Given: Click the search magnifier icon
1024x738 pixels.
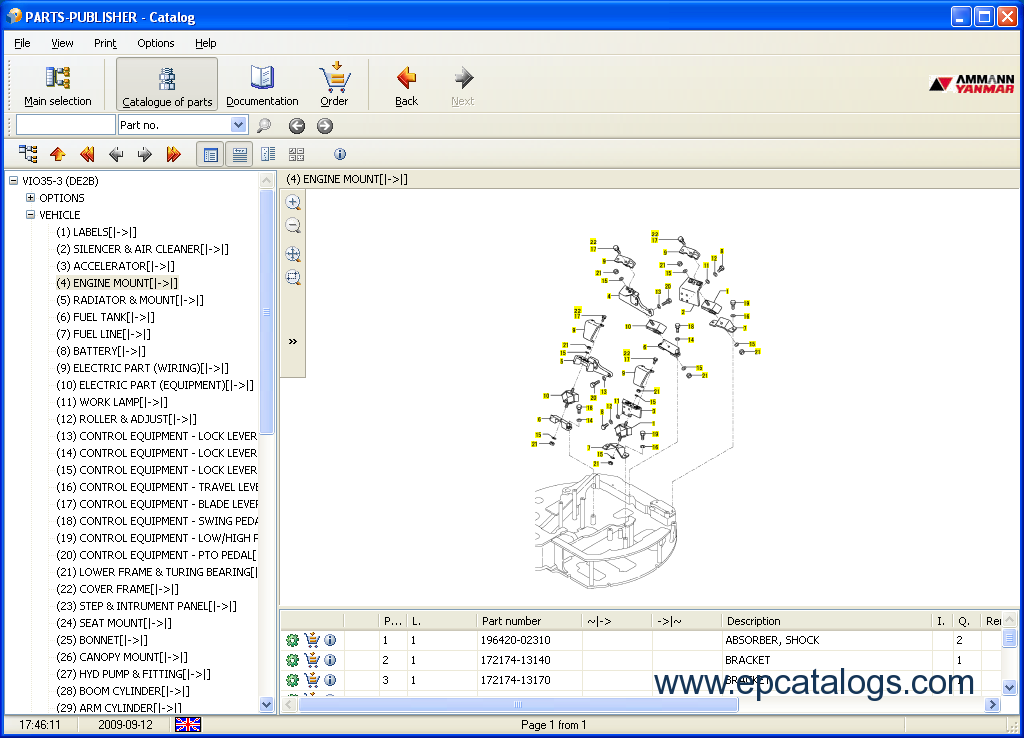Looking at the screenshot, I should [x=264, y=125].
